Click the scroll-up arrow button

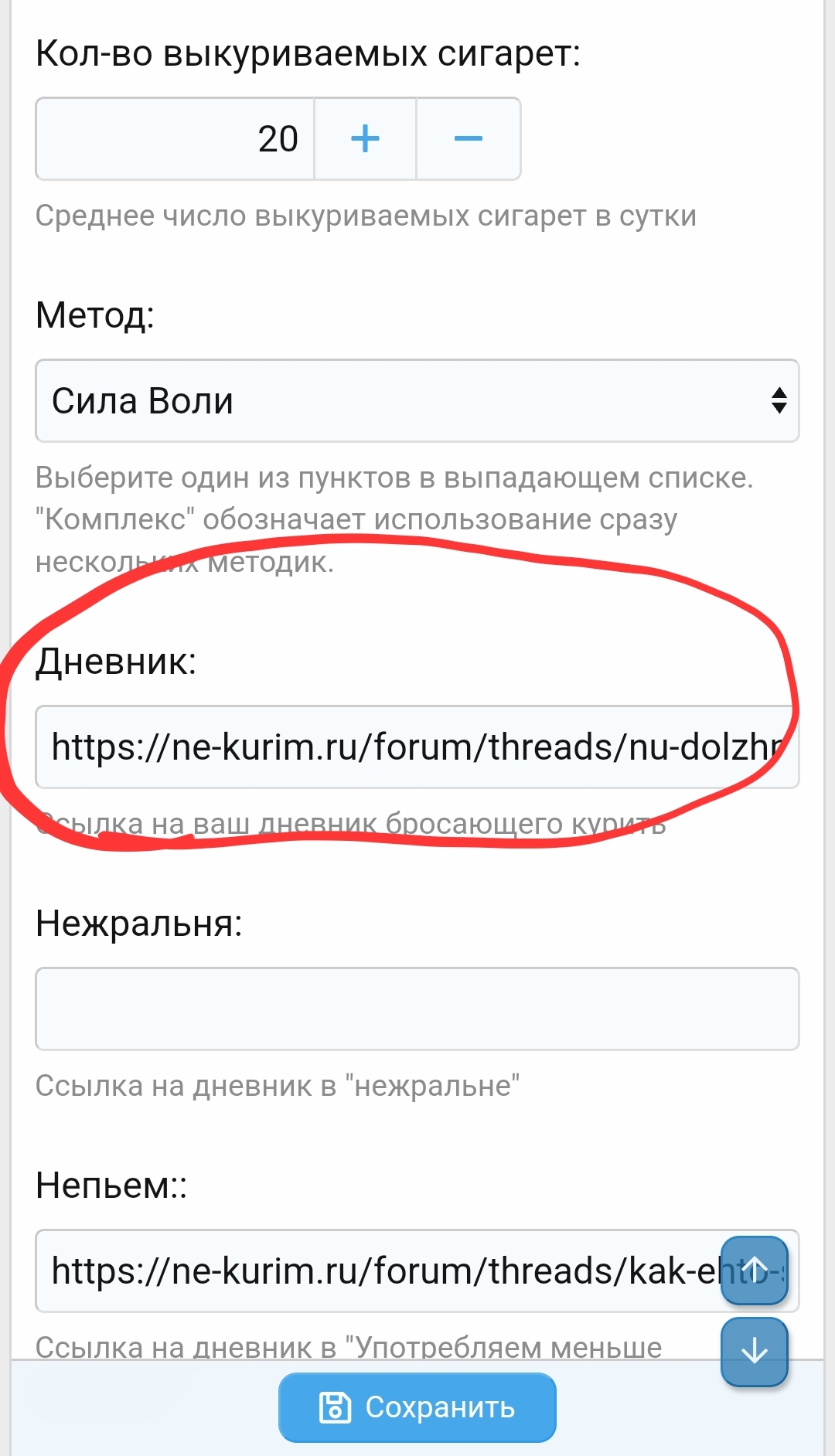click(x=754, y=1271)
